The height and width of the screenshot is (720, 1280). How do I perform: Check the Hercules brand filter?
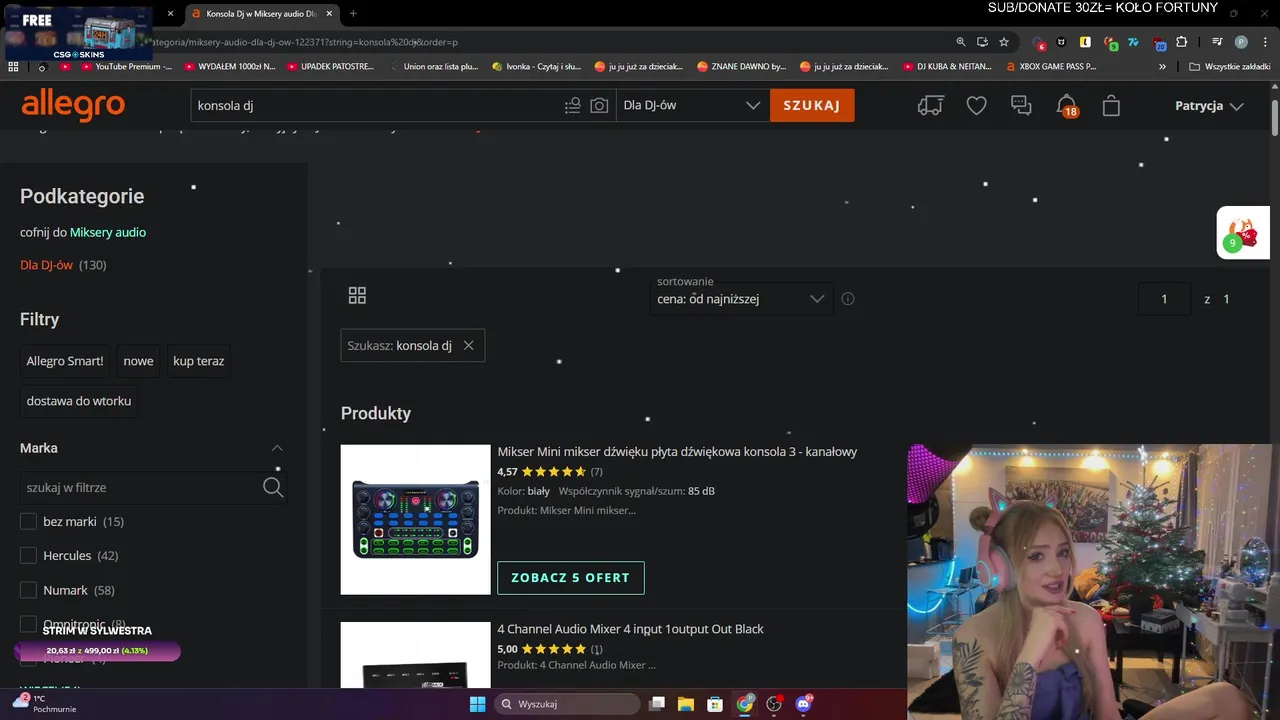[x=28, y=555]
